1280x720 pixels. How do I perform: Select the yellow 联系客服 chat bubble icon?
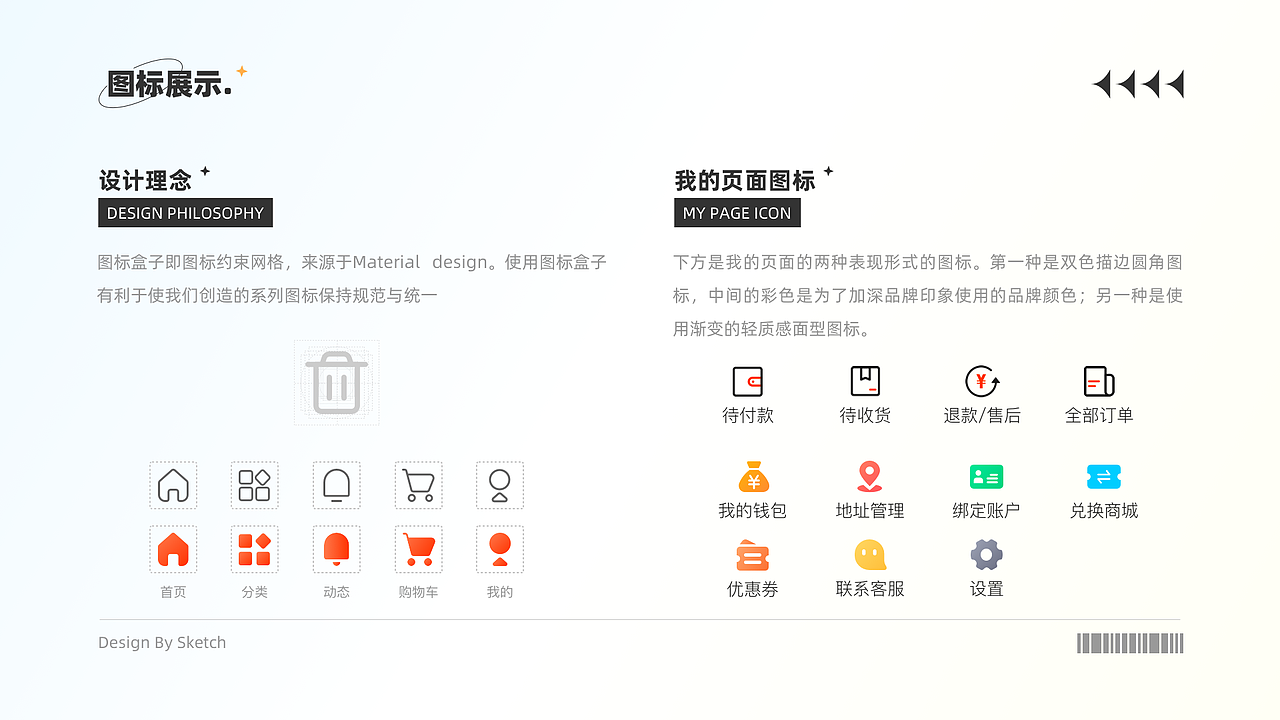point(869,555)
